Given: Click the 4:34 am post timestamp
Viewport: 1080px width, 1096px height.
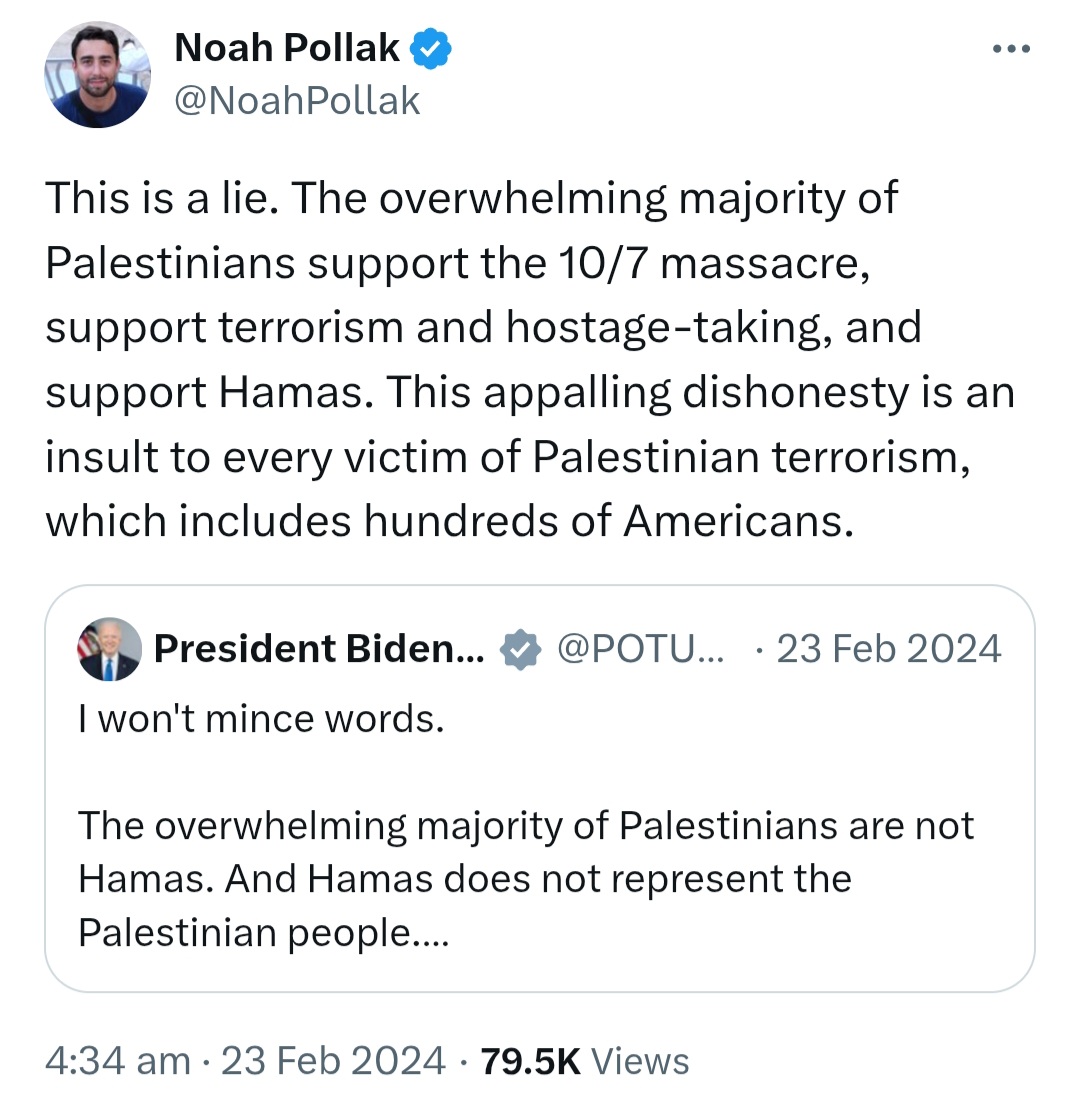Looking at the screenshot, I should point(117,1060).
